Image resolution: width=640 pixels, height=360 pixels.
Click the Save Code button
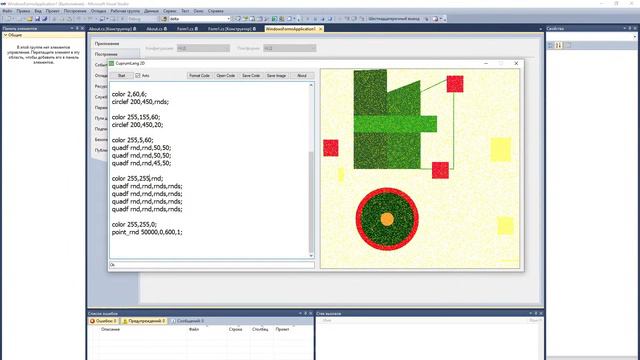pos(251,76)
